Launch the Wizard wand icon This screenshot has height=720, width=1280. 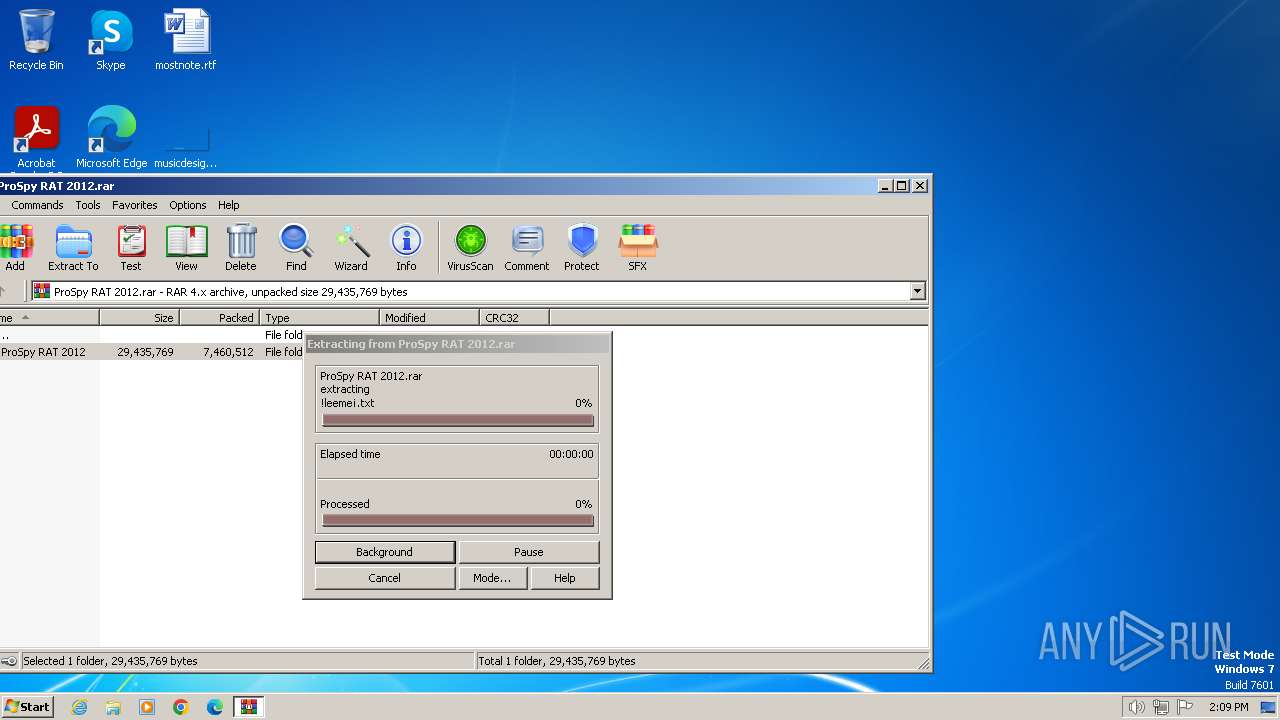[x=351, y=247]
